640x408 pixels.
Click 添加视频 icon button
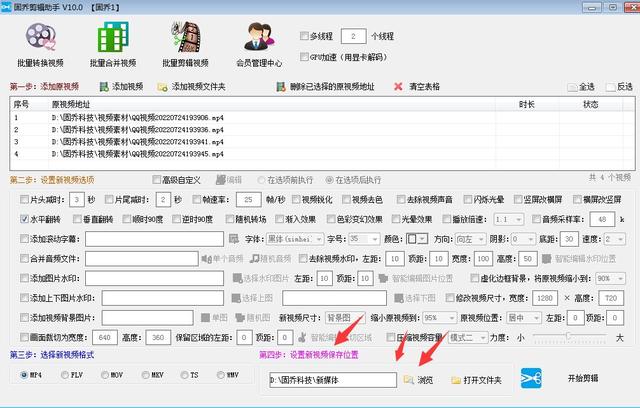(104, 87)
